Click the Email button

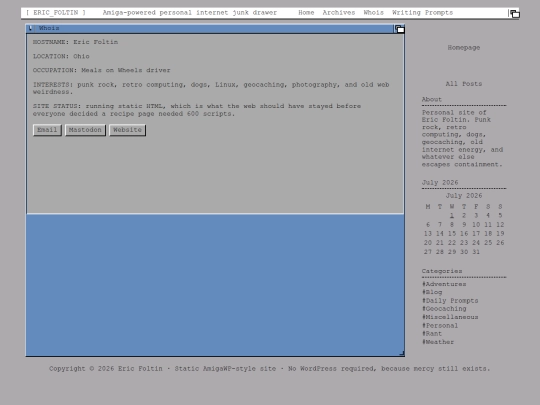(x=47, y=130)
